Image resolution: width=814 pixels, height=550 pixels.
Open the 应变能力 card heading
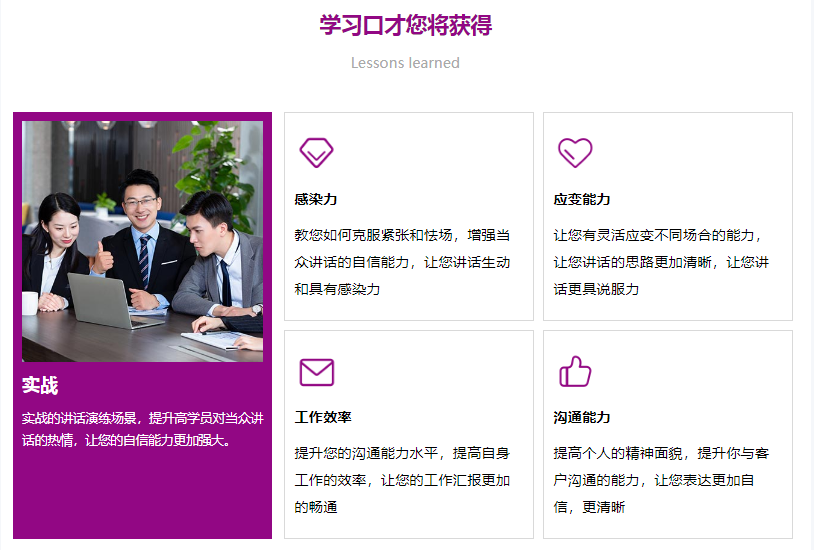tap(581, 199)
